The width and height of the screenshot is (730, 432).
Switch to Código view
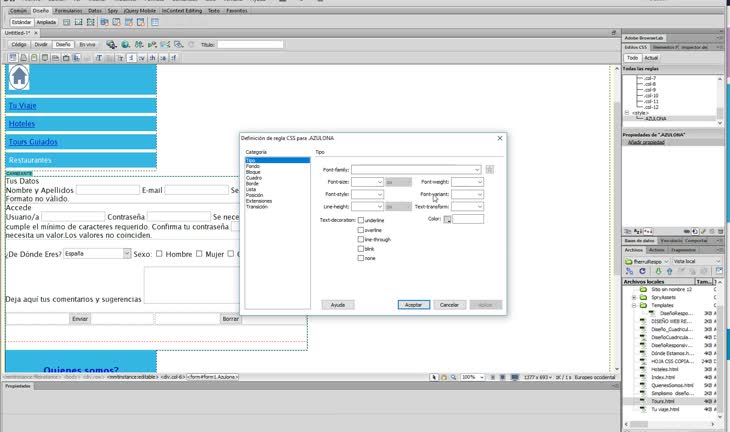[19, 45]
